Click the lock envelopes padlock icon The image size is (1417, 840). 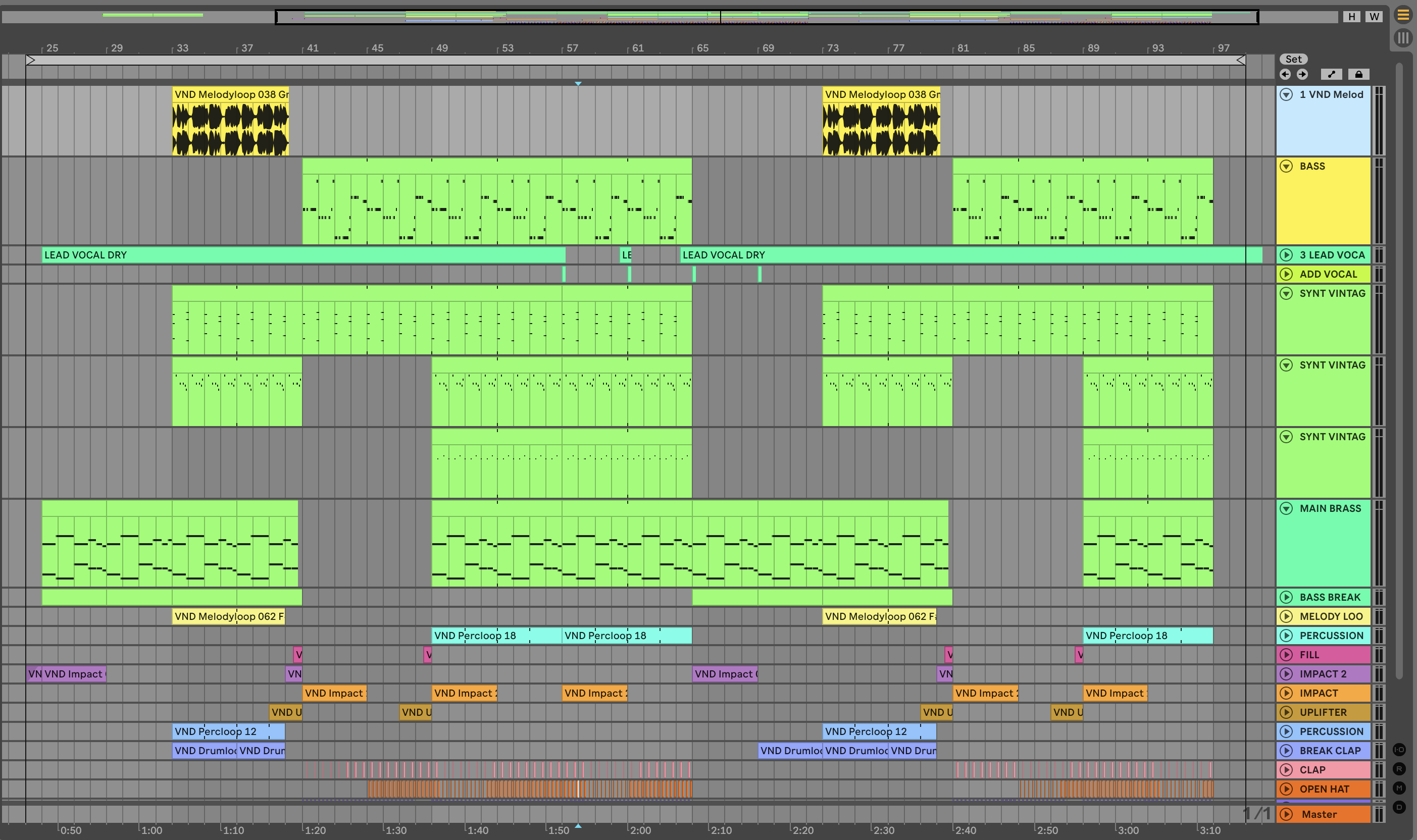(1358, 74)
